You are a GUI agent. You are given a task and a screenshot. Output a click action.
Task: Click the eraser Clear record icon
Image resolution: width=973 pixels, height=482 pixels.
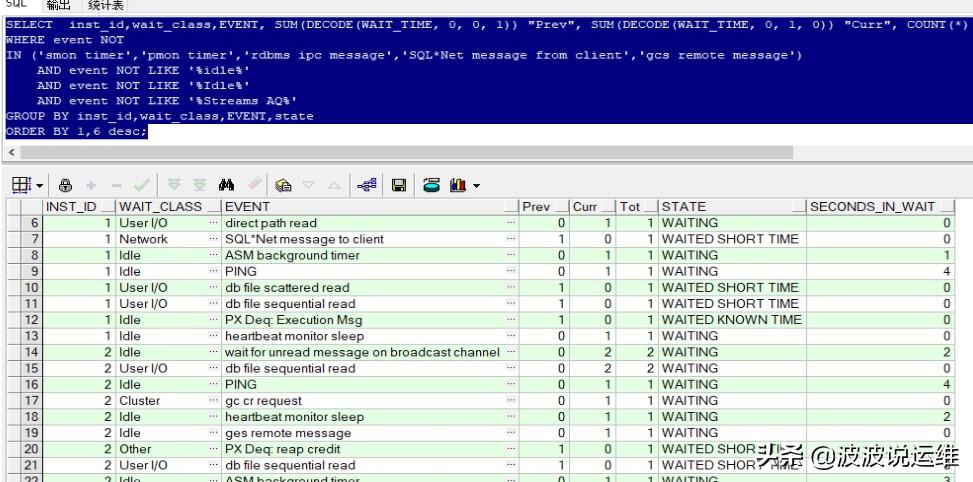pyautogui.click(x=254, y=185)
